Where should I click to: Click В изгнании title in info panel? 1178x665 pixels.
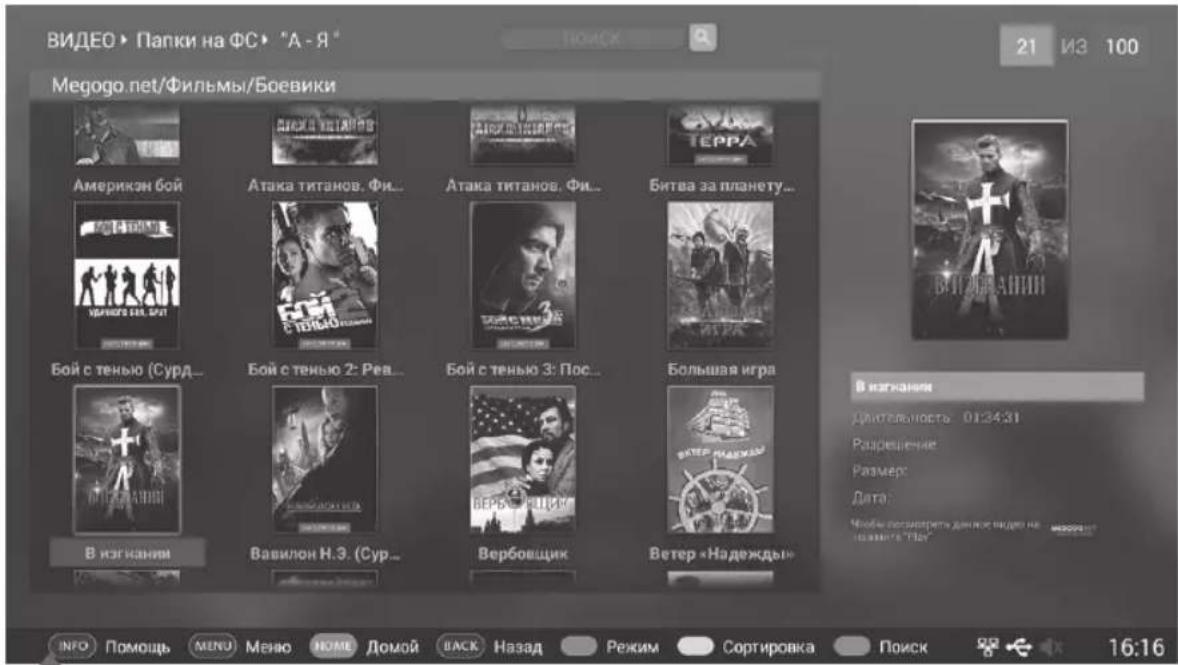997,386
